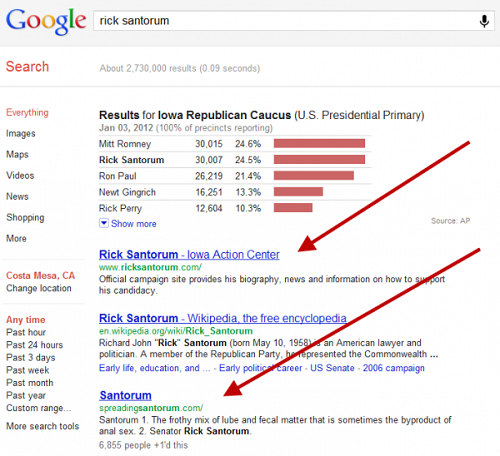Switch to Images results

[21, 134]
